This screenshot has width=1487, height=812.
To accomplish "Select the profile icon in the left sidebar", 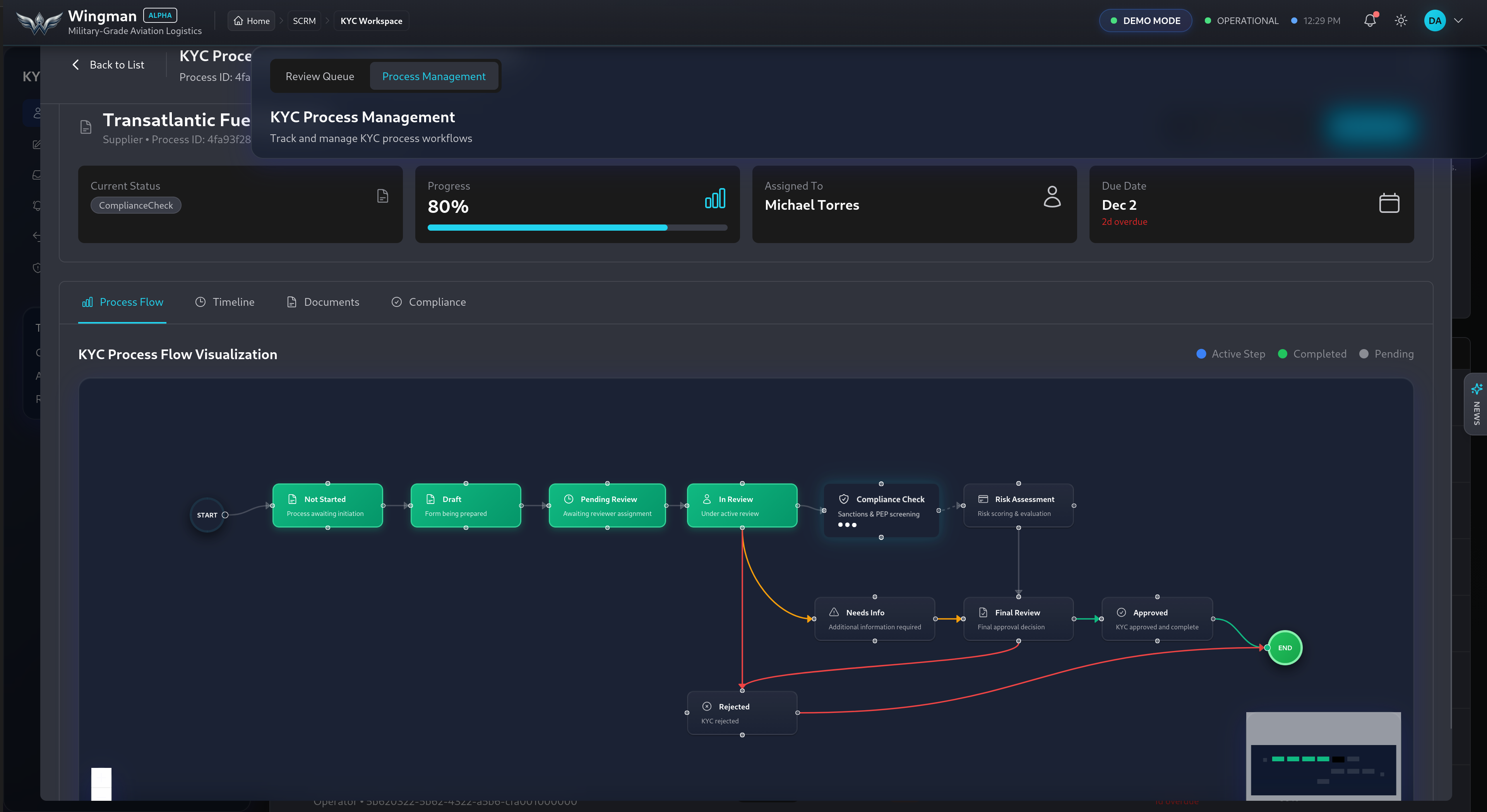I will coord(36,113).
